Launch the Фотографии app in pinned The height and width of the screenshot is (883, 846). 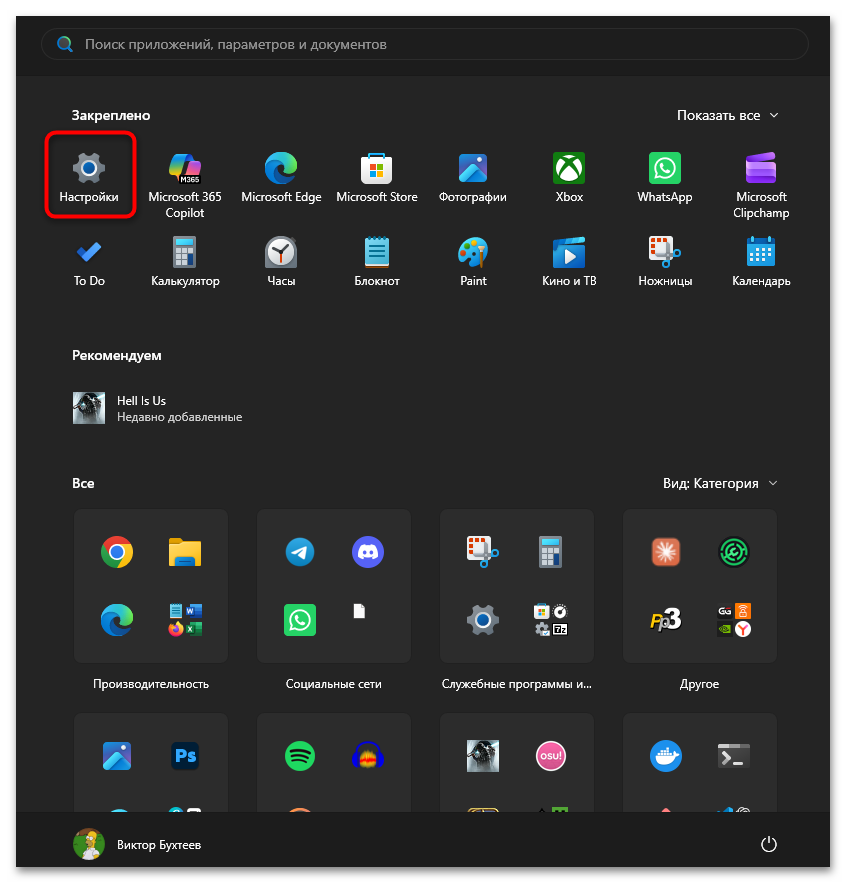pyautogui.click(x=473, y=176)
